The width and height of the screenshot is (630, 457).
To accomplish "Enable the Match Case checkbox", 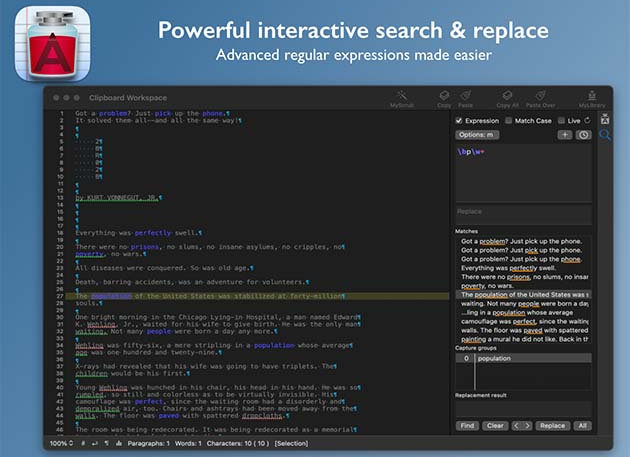I will point(507,120).
